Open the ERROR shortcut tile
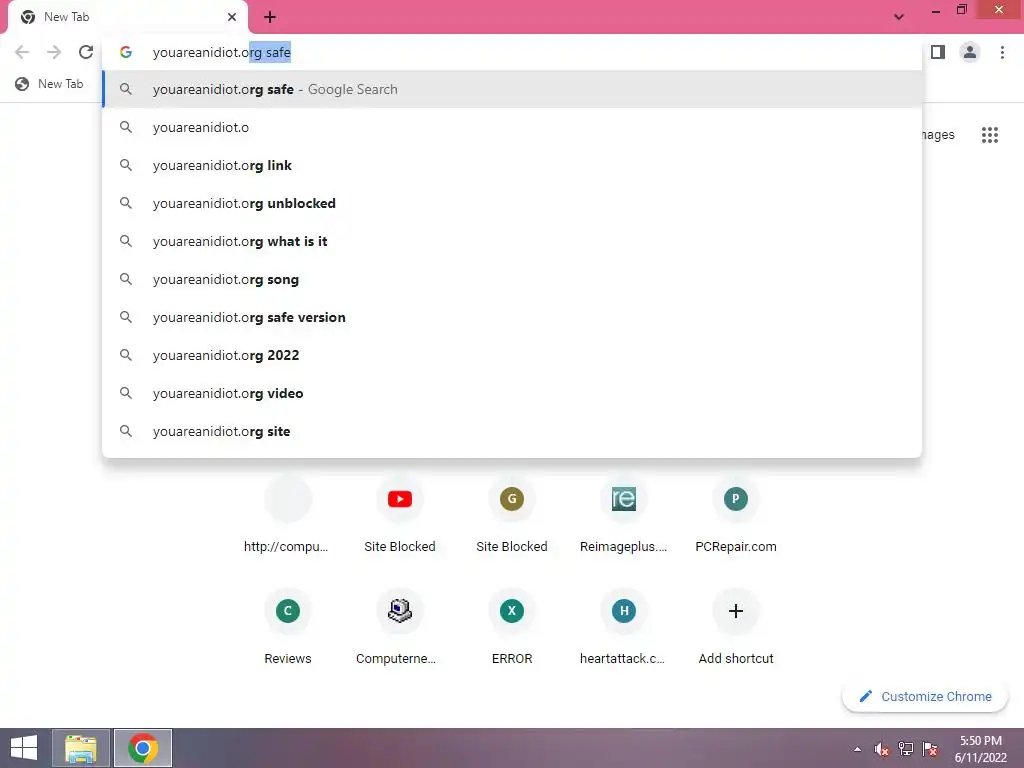Image resolution: width=1024 pixels, height=768 pixels. tap(512, 627)
